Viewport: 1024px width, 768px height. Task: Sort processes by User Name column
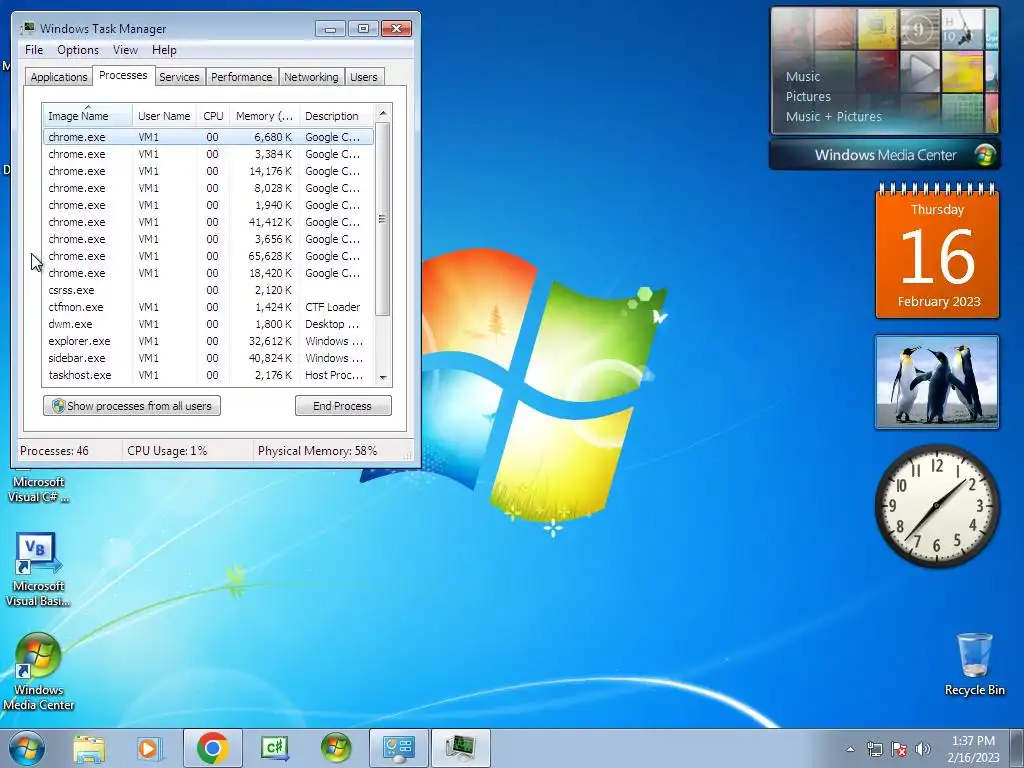(165, 116)
